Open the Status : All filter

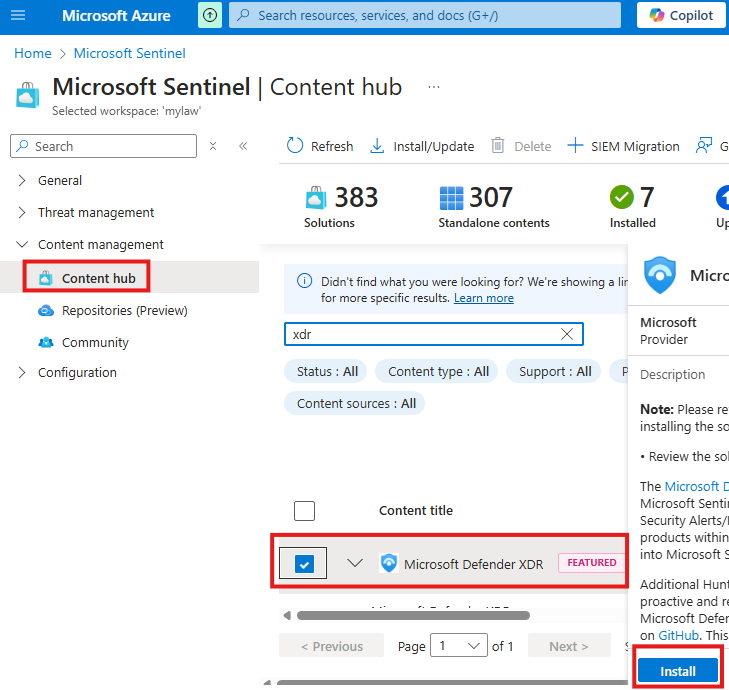pyautogui.click(x=325, y=372)
